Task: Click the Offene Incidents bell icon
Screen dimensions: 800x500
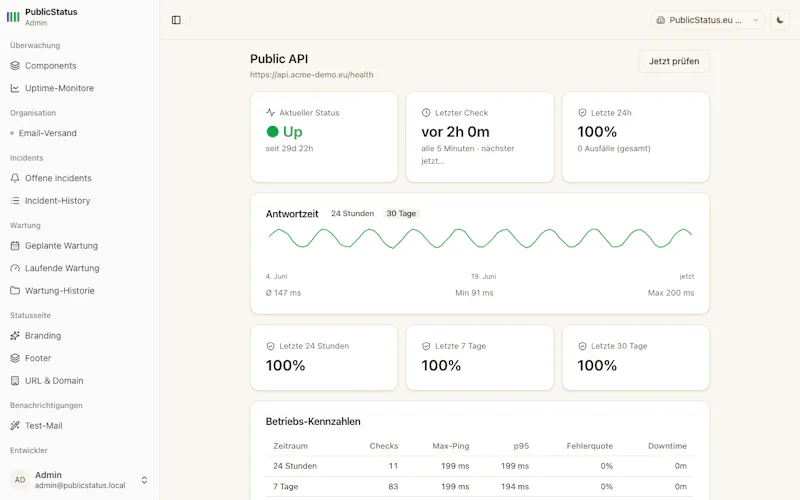Action: click(15, 178)
